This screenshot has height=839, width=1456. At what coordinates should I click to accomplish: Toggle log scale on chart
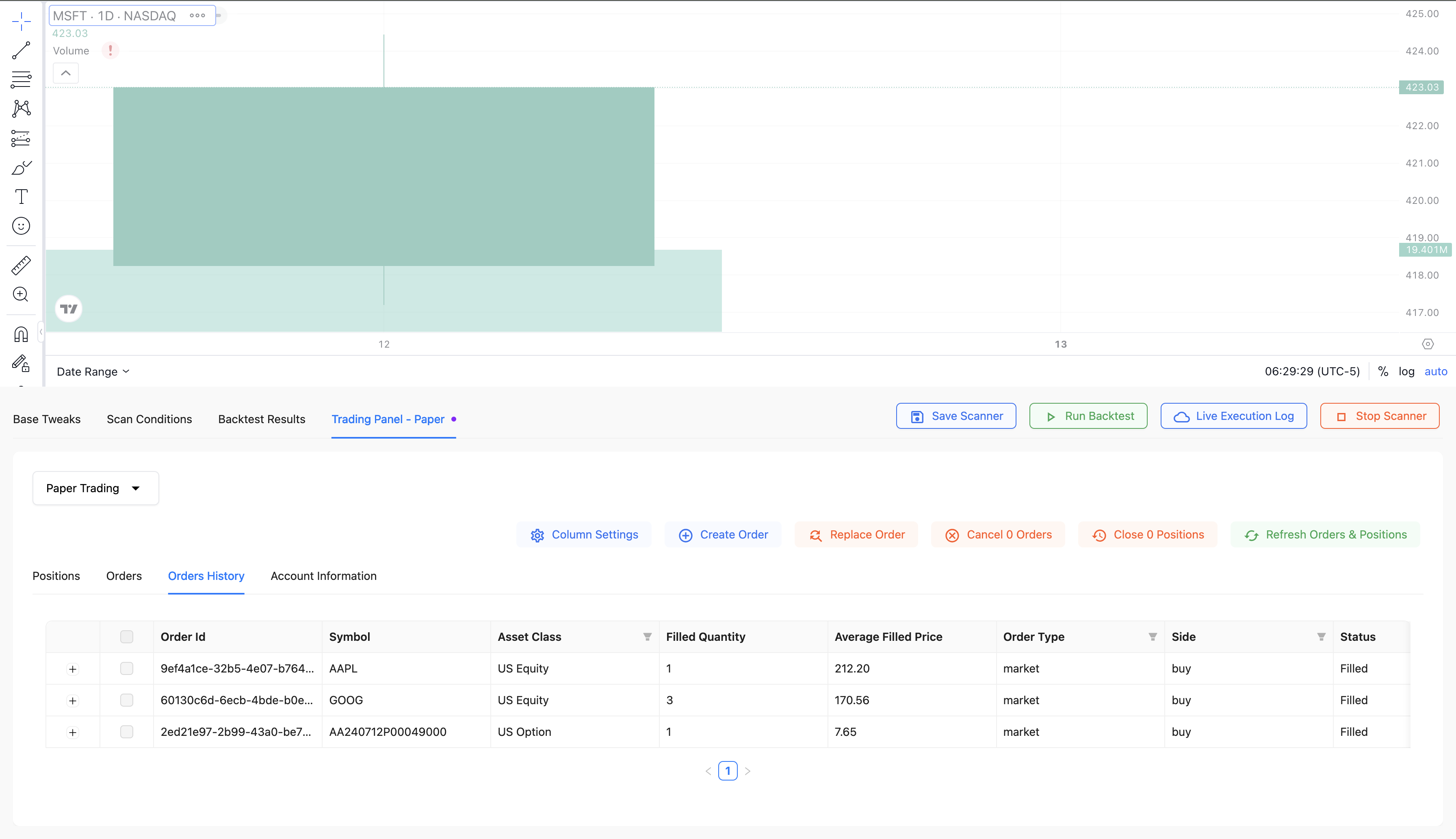[1406, 372]
